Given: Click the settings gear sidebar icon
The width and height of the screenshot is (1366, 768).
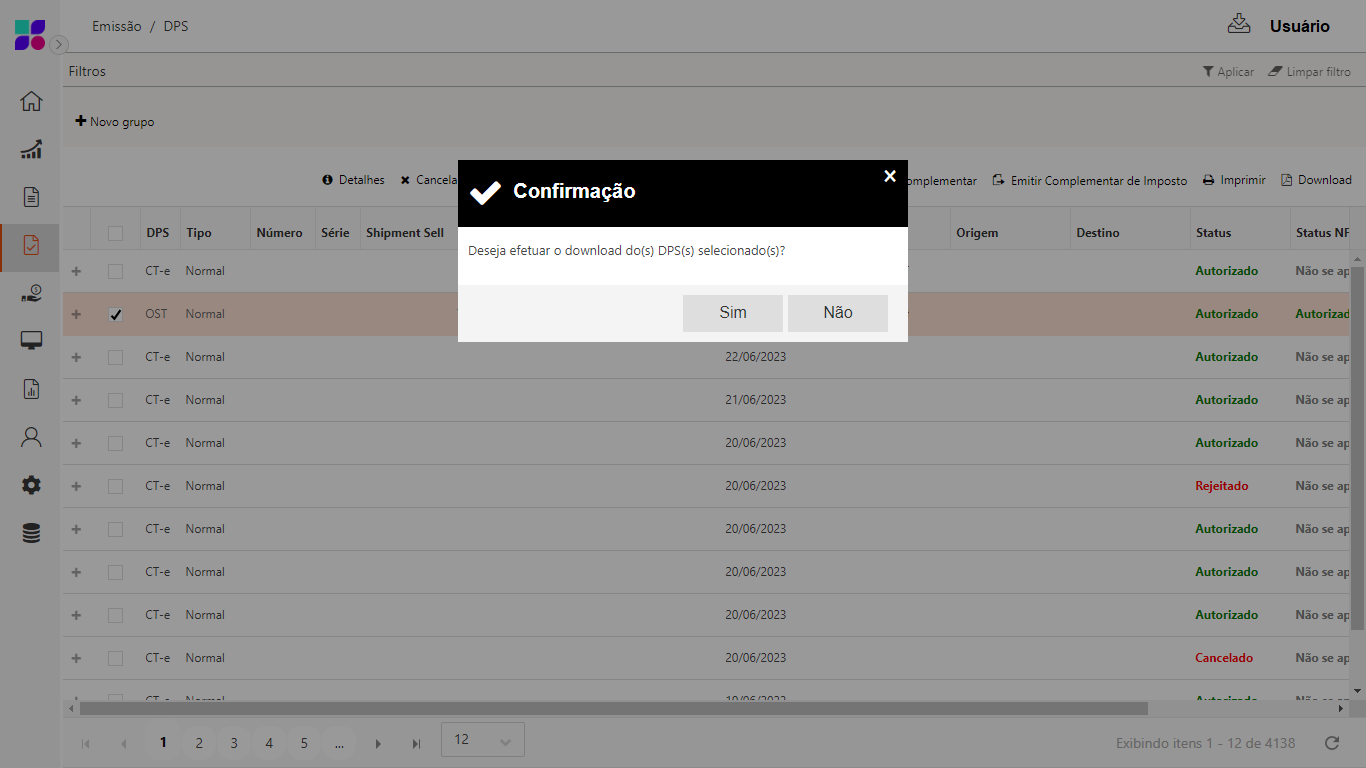Looking at the screenshot, I should [x=31, y=485].
